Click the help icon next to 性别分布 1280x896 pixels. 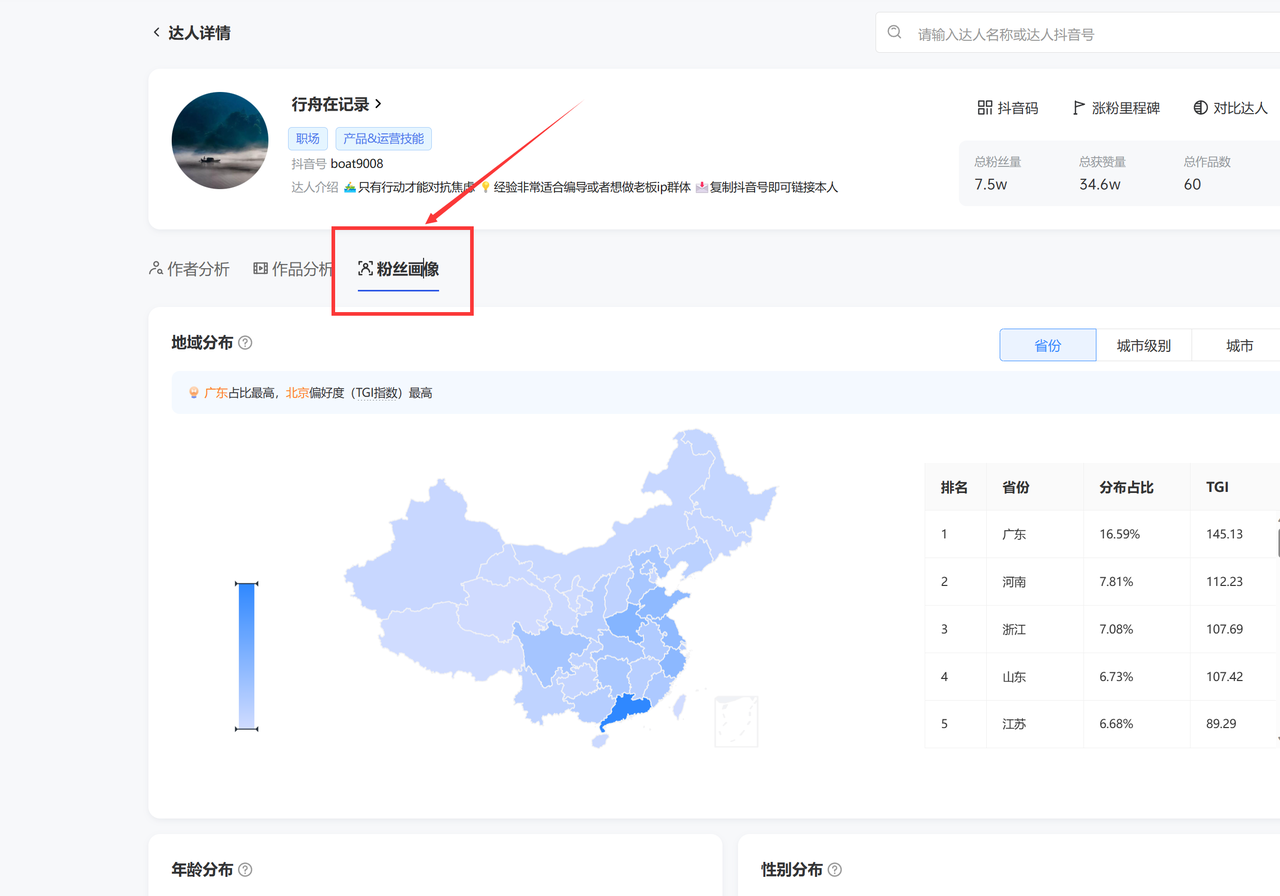(x=835, y=870)
